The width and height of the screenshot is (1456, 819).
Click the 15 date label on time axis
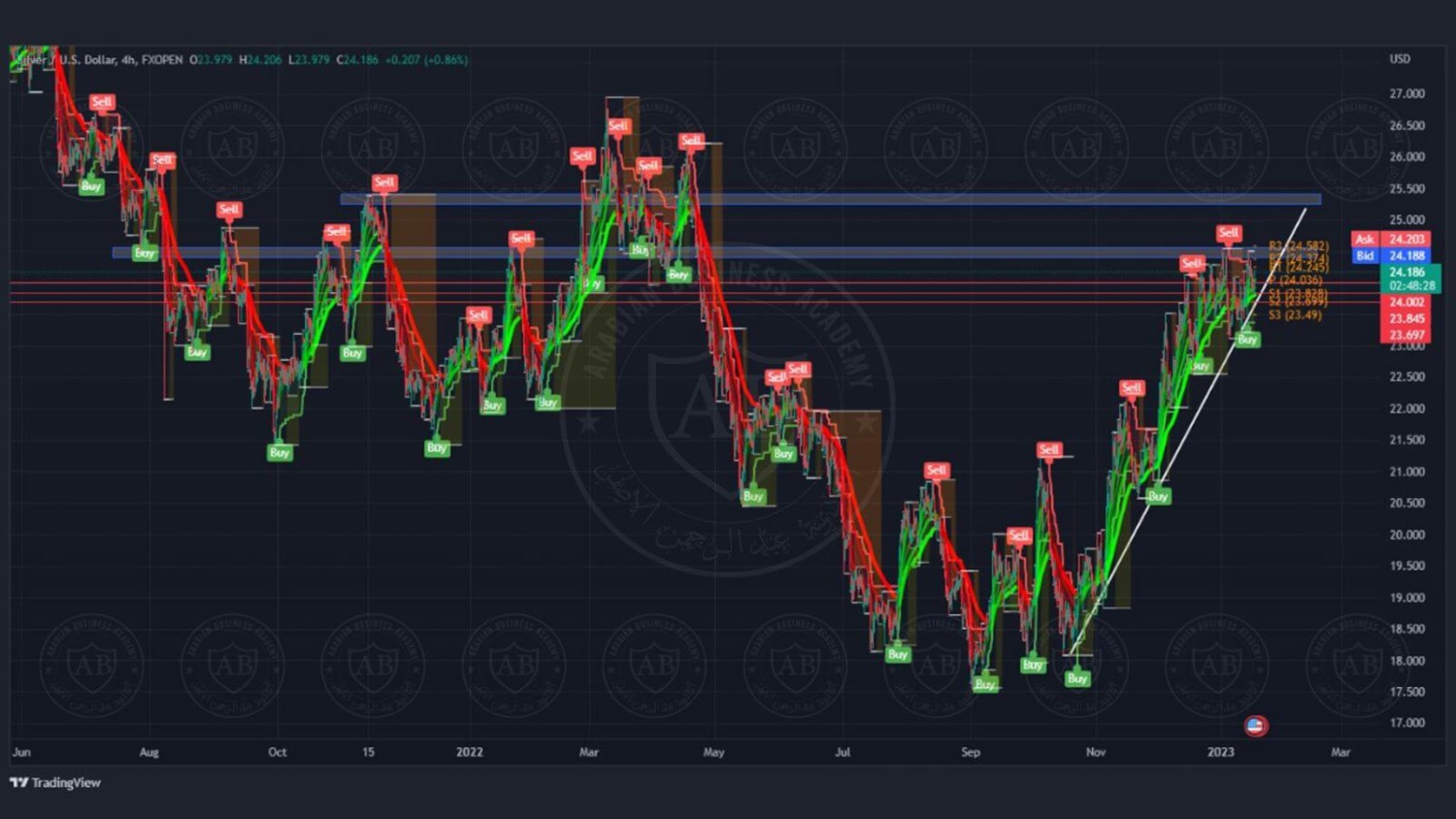[x=368, y=753]
